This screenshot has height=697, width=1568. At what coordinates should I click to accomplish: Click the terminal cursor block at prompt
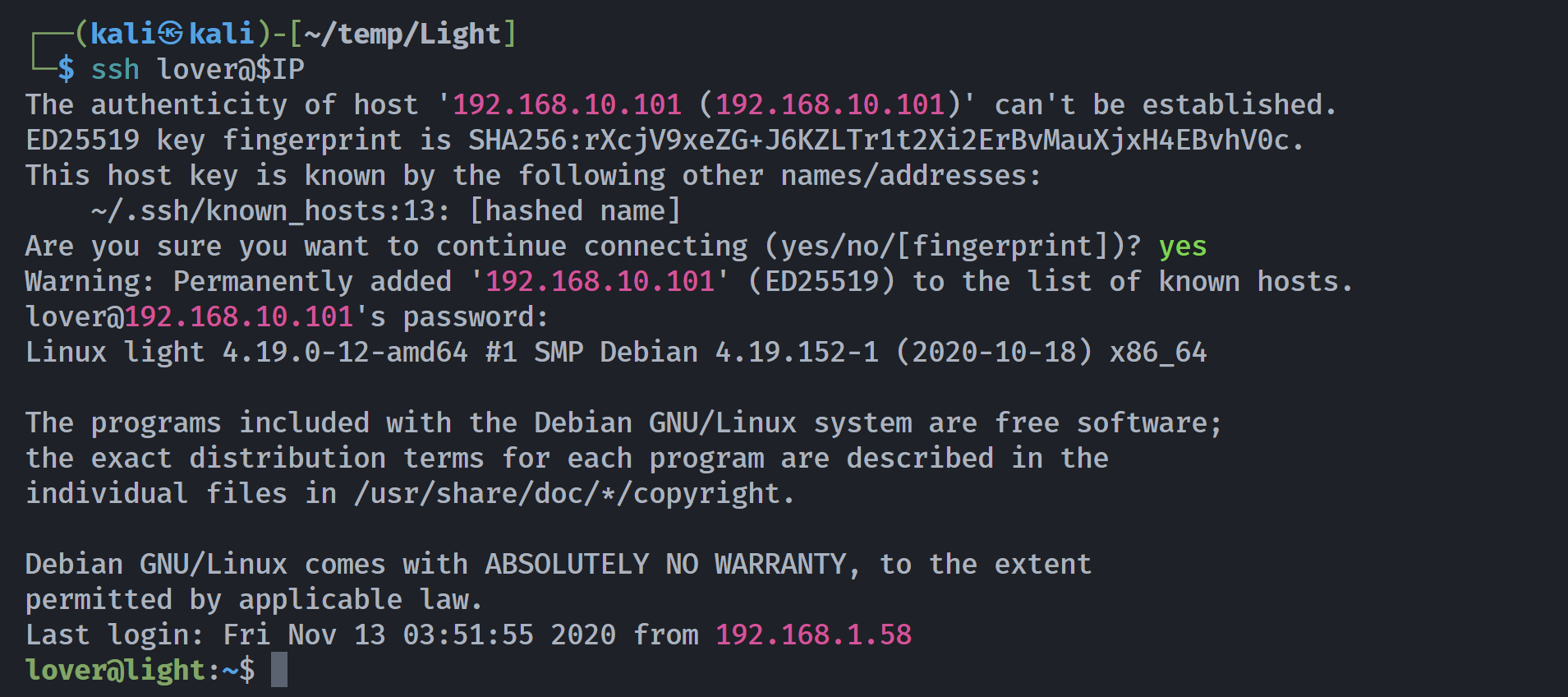pos(279,670)
